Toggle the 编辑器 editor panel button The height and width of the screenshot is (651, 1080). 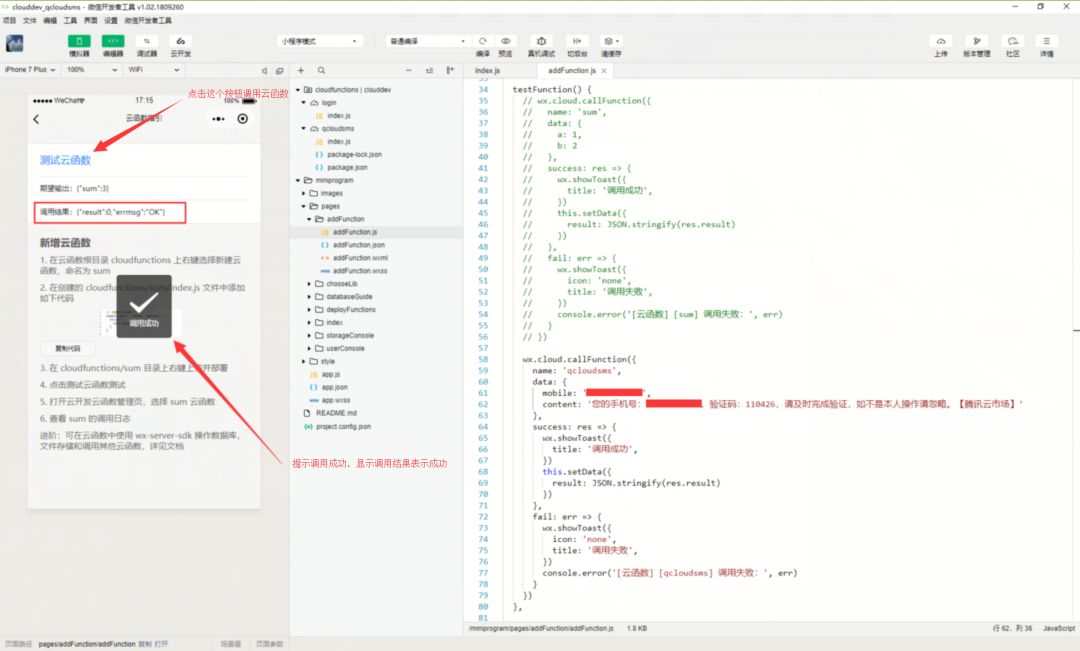(113, 41)
